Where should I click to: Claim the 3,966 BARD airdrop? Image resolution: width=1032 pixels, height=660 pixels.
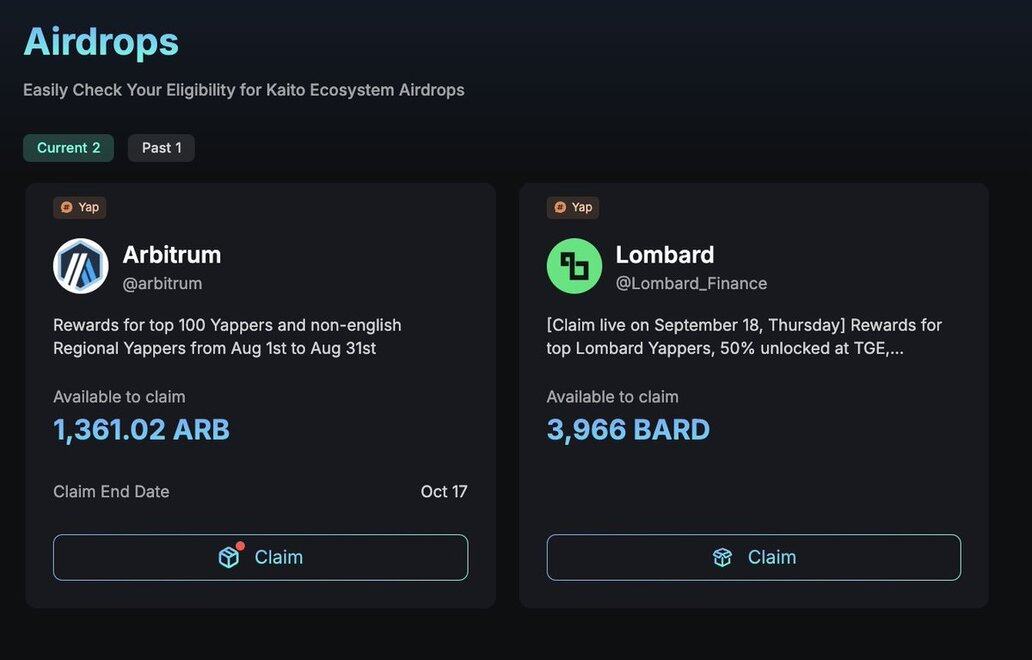pyautogui.click(x=754, y=557)
